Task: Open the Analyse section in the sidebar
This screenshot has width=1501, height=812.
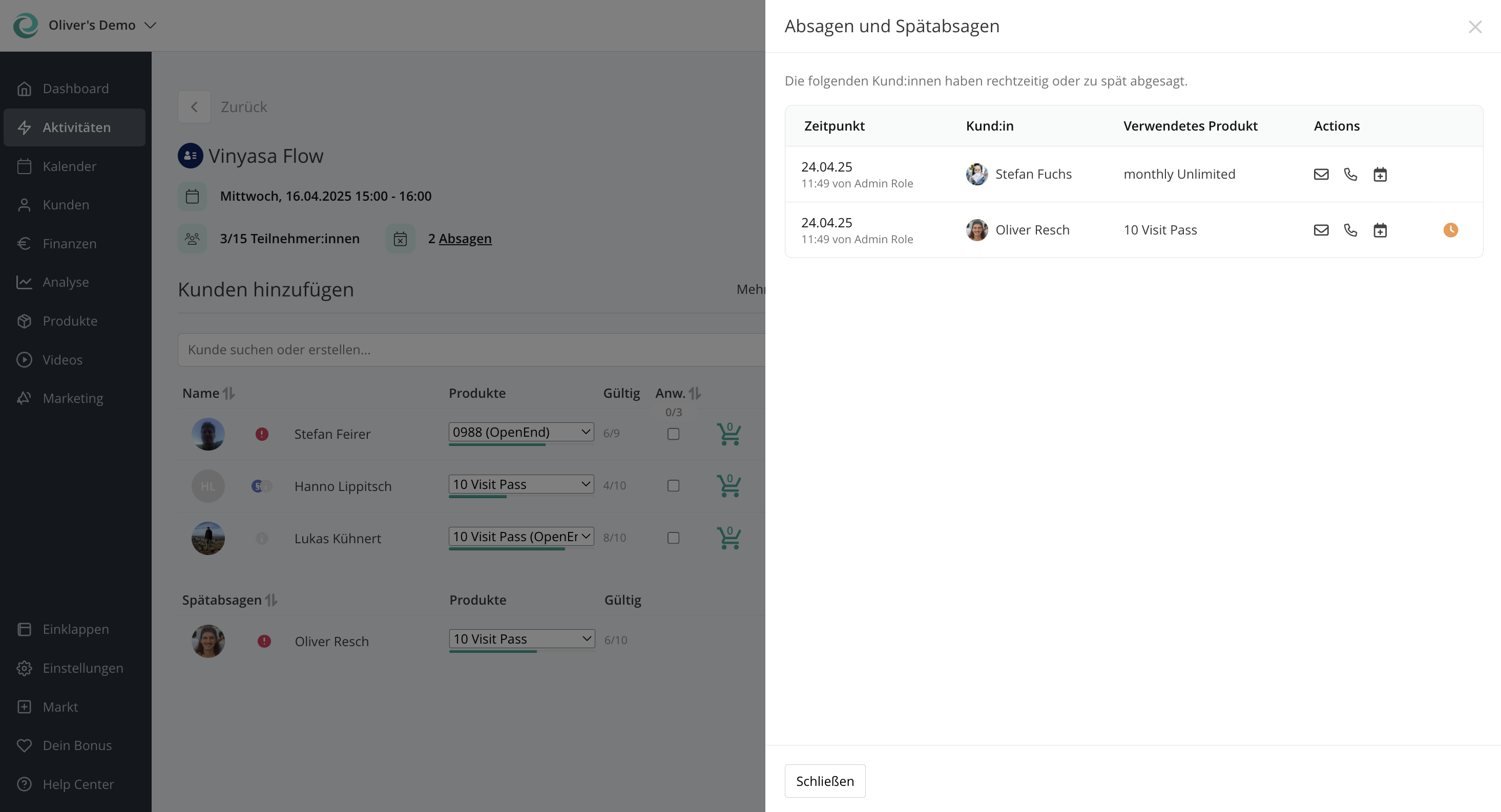Action: point(66,282)
